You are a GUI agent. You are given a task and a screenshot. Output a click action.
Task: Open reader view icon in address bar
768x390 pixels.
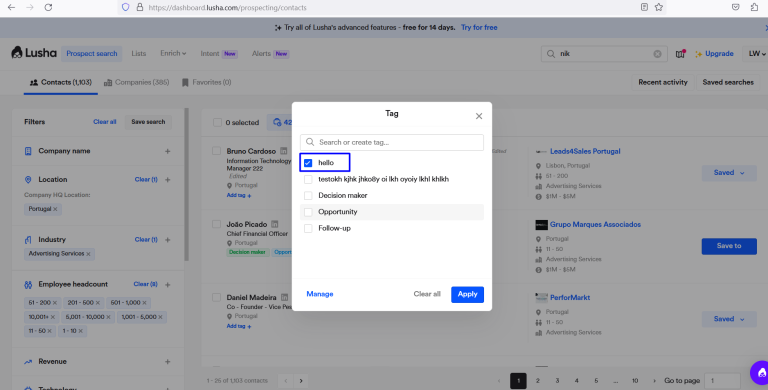(x=644, y=7)
